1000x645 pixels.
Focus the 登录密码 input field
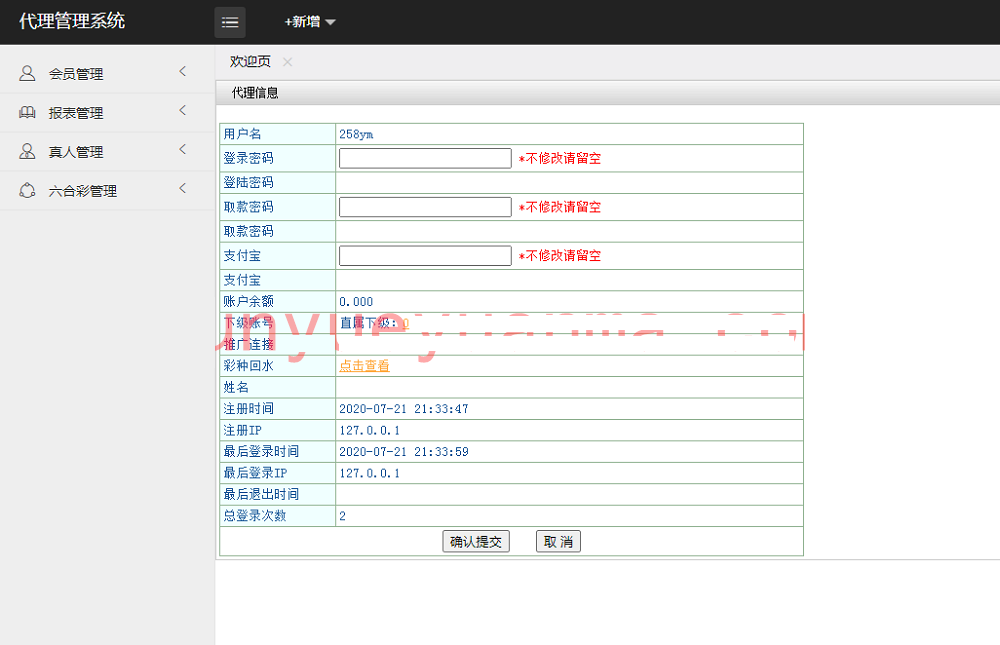point(425,158)
